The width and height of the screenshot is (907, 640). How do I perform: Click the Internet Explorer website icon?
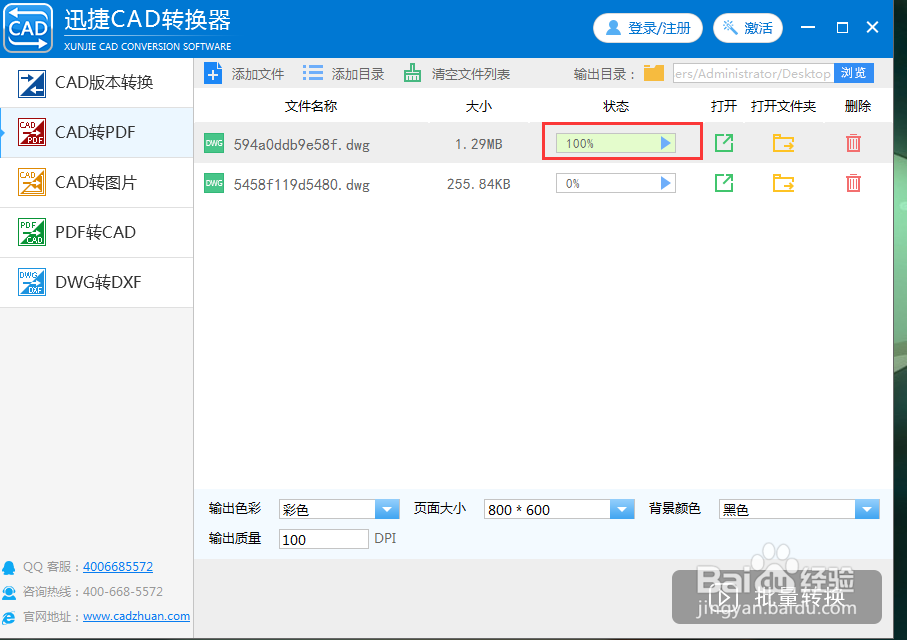tap(9, 617)
